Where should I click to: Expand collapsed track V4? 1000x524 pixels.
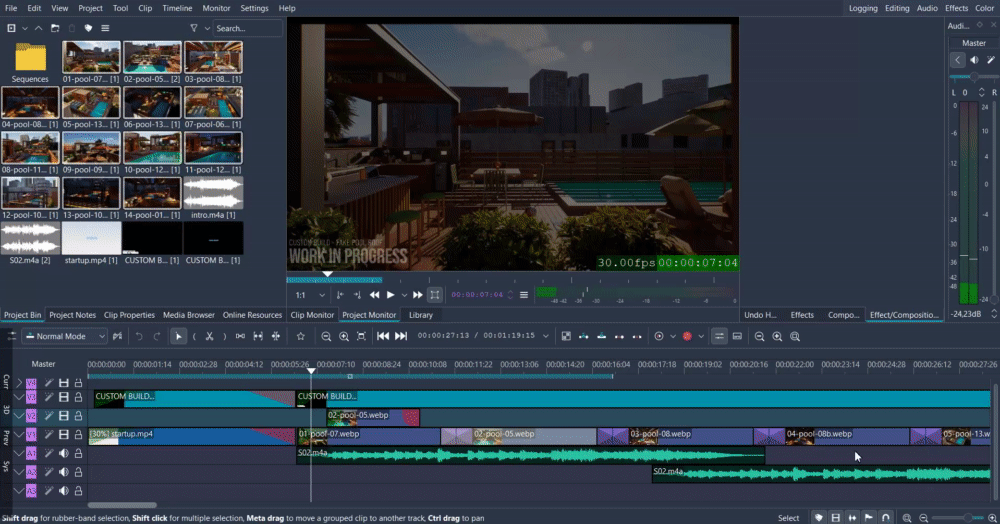coord(18,383)
